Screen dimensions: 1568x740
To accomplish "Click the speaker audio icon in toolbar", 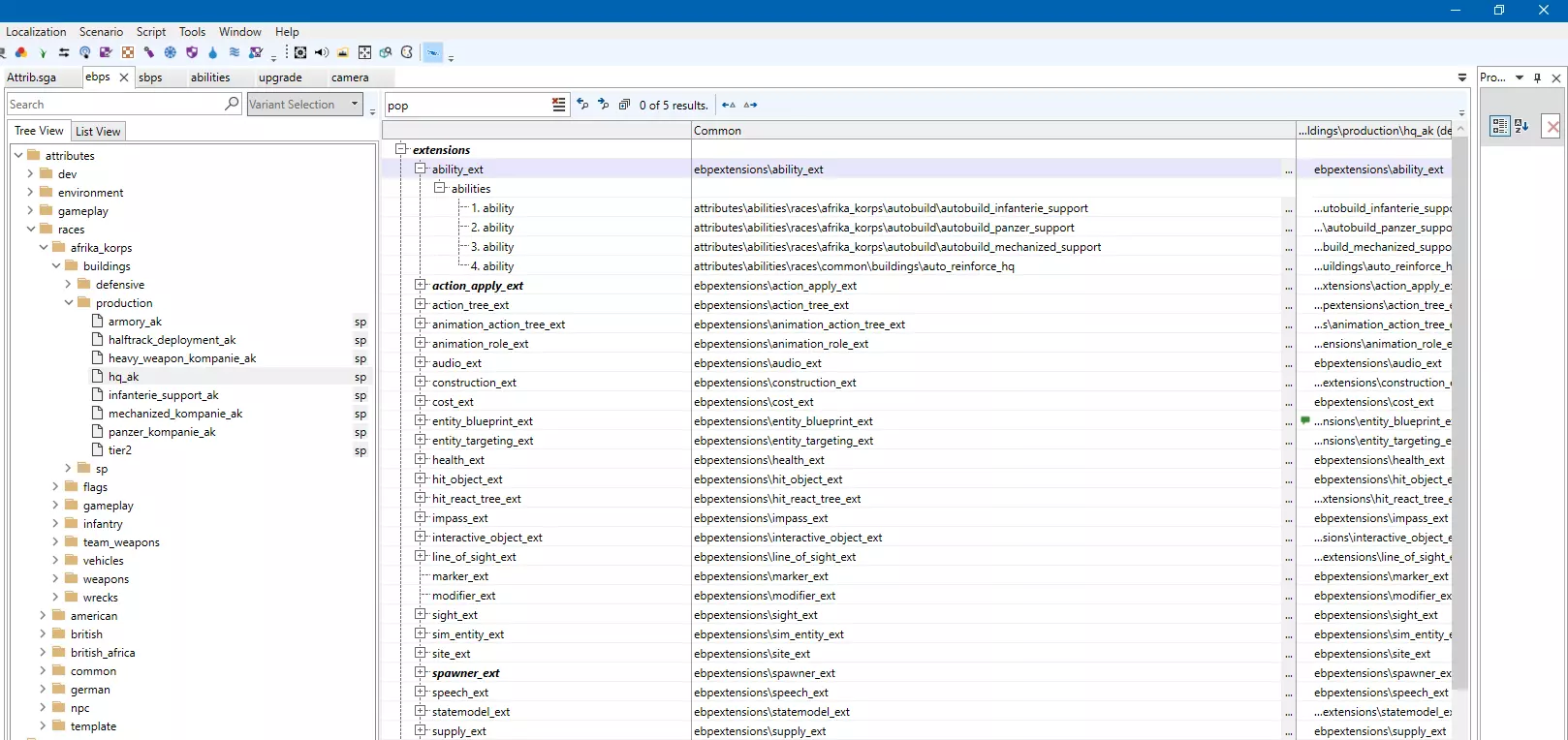I will tap(321, 52).
